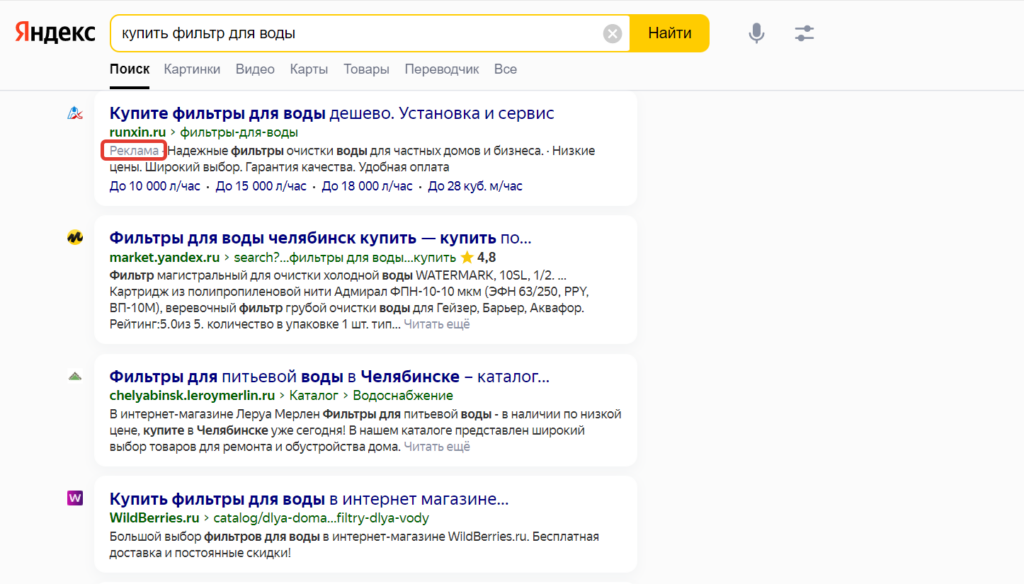
Task: Click the WildBerries favicon
Action: coord(75,498)
